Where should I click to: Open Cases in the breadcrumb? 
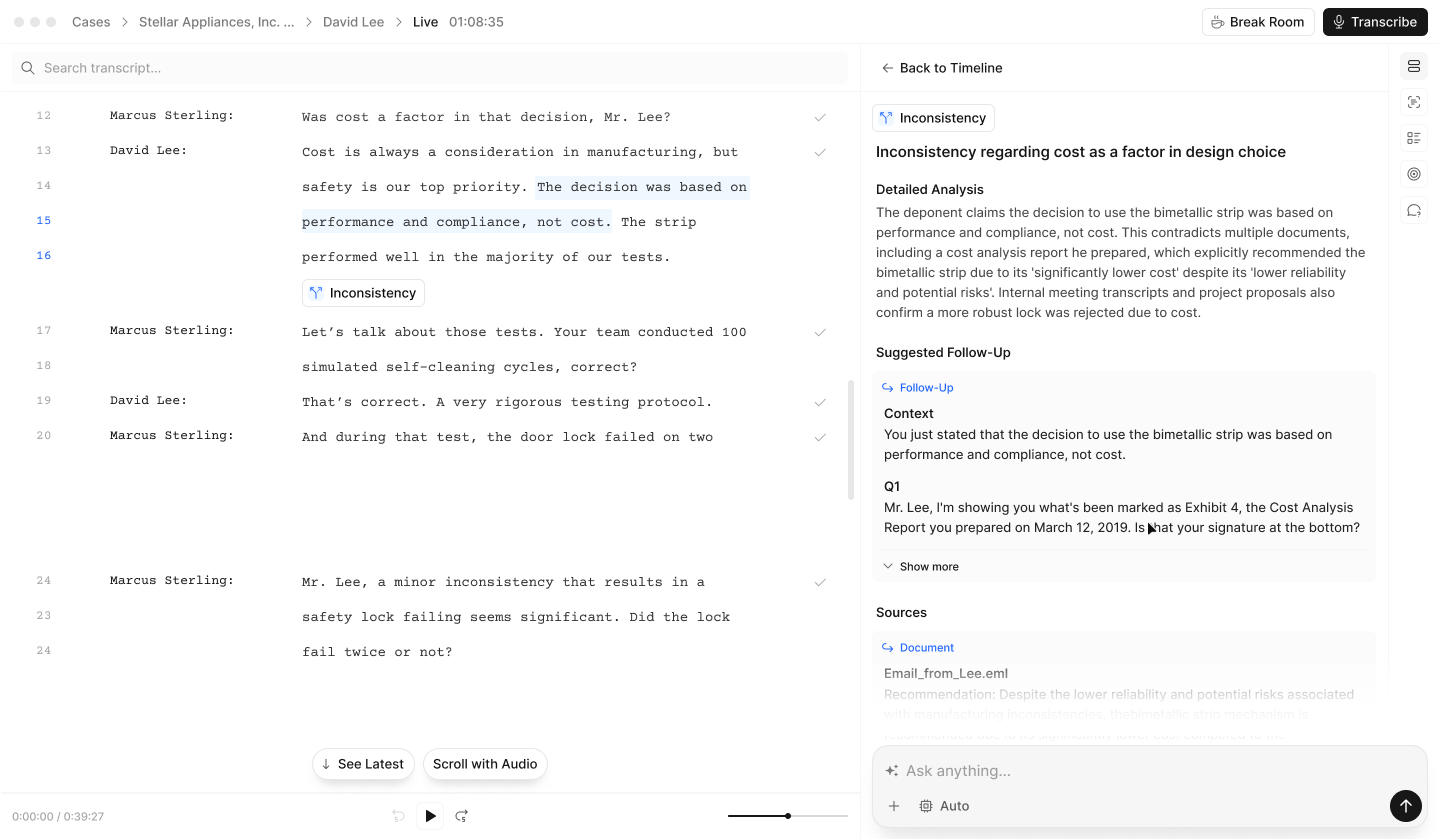91,22
